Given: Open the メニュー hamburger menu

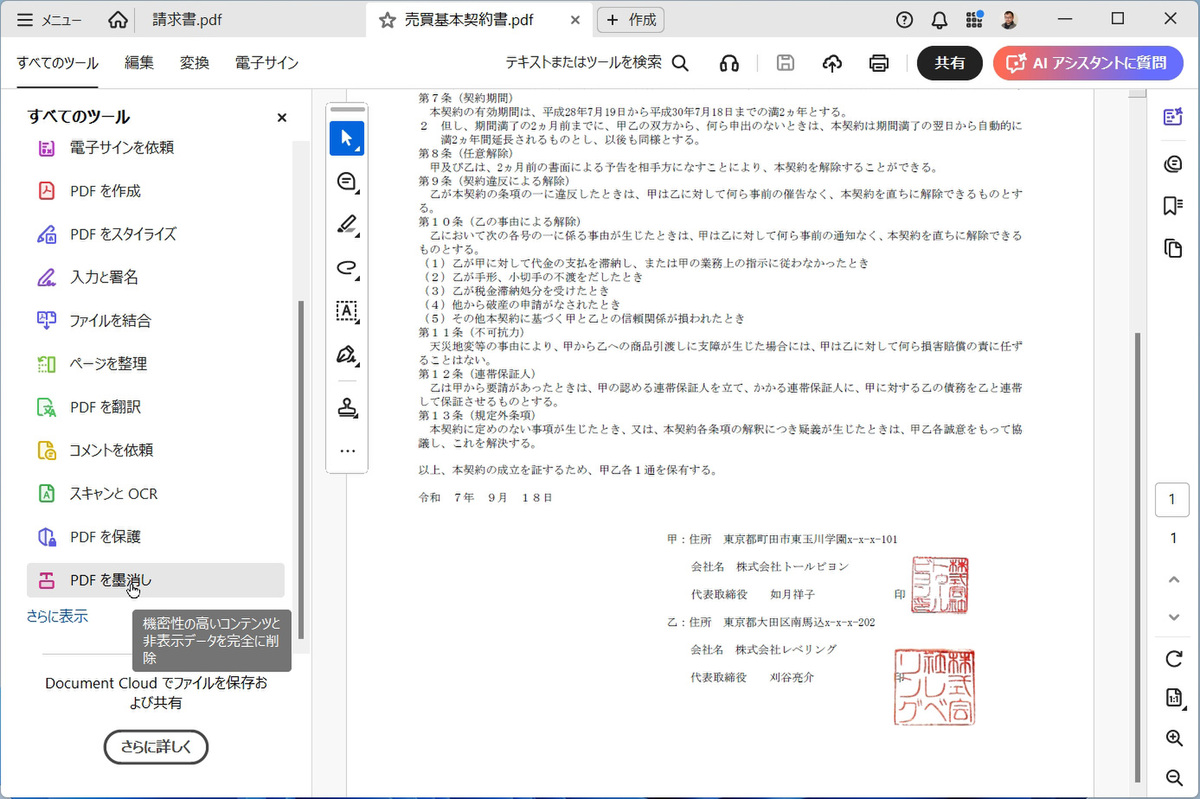Looking at the screenshot, I should (50, 20).
